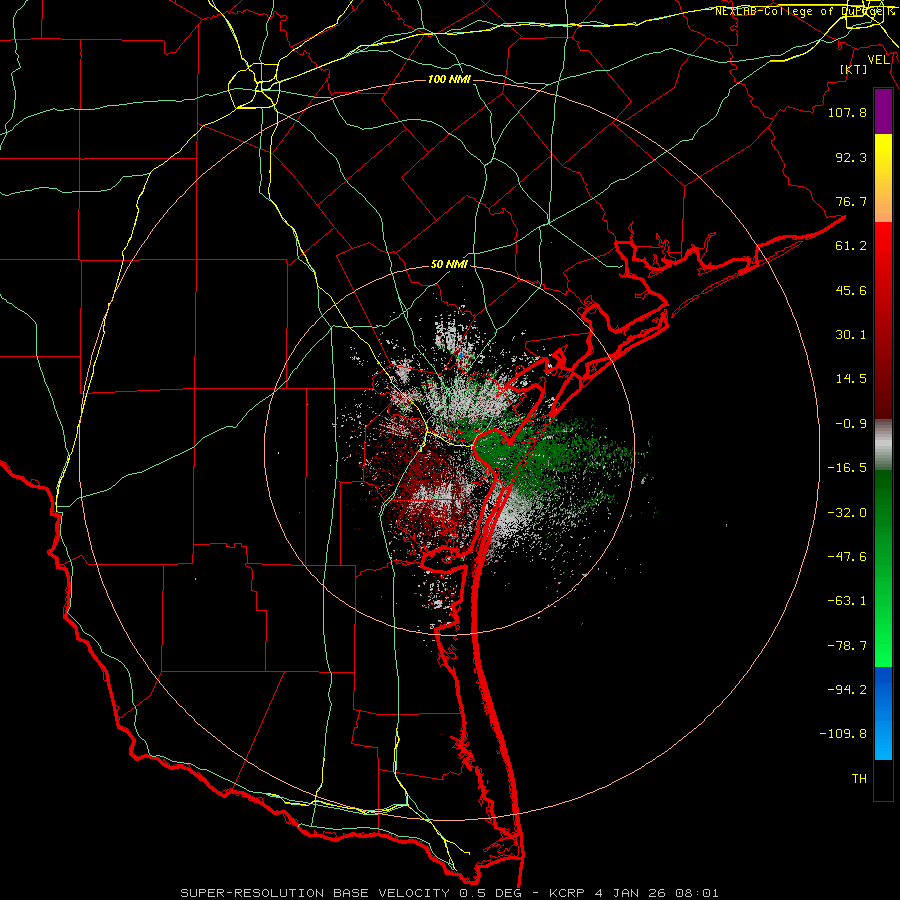Click the -63.1 legend value

(847, 601)
